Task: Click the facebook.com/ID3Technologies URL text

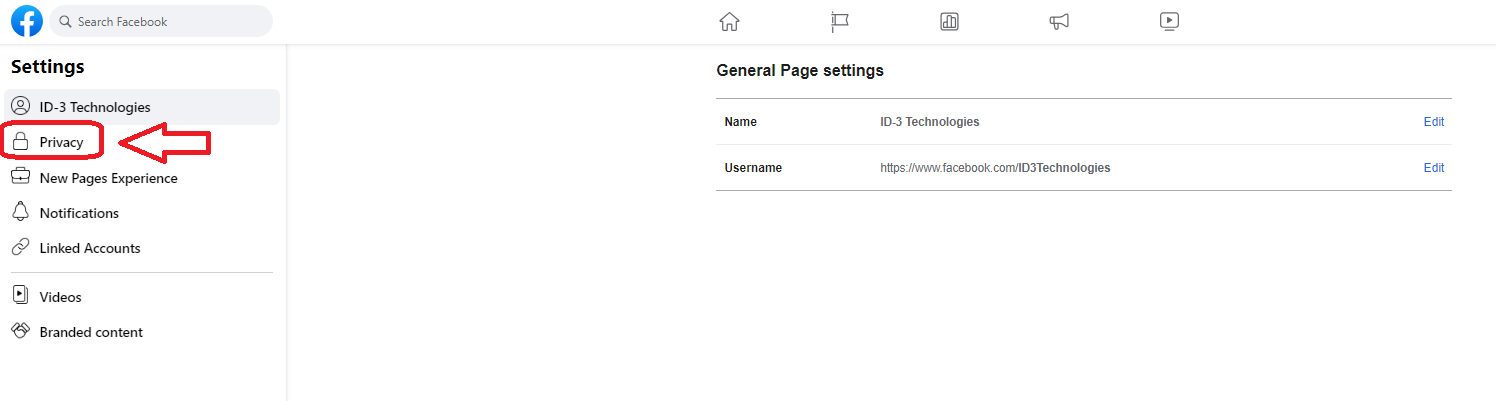Action: pyautogui.click(x=995, y=168)
